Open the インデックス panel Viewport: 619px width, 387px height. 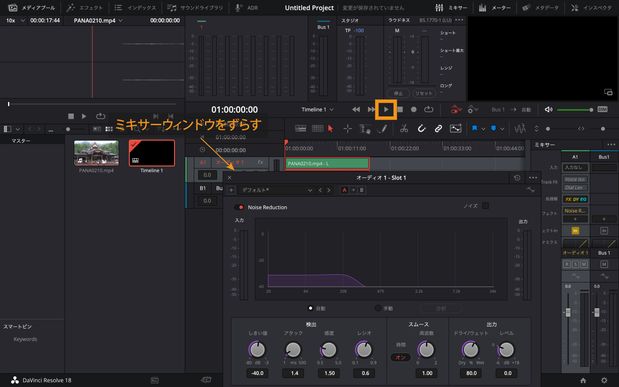135,8
